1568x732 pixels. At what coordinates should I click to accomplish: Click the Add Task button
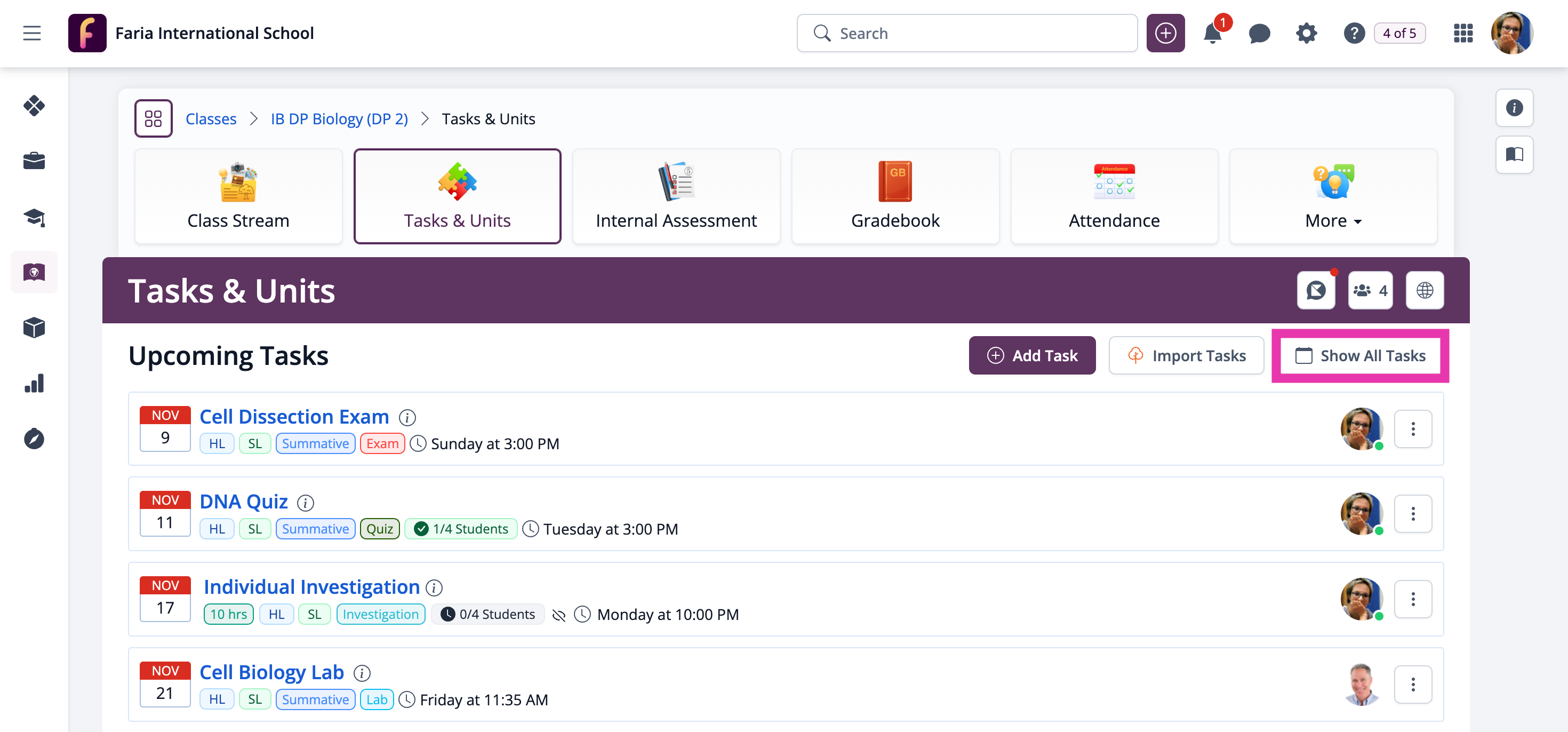point(1032,356)
